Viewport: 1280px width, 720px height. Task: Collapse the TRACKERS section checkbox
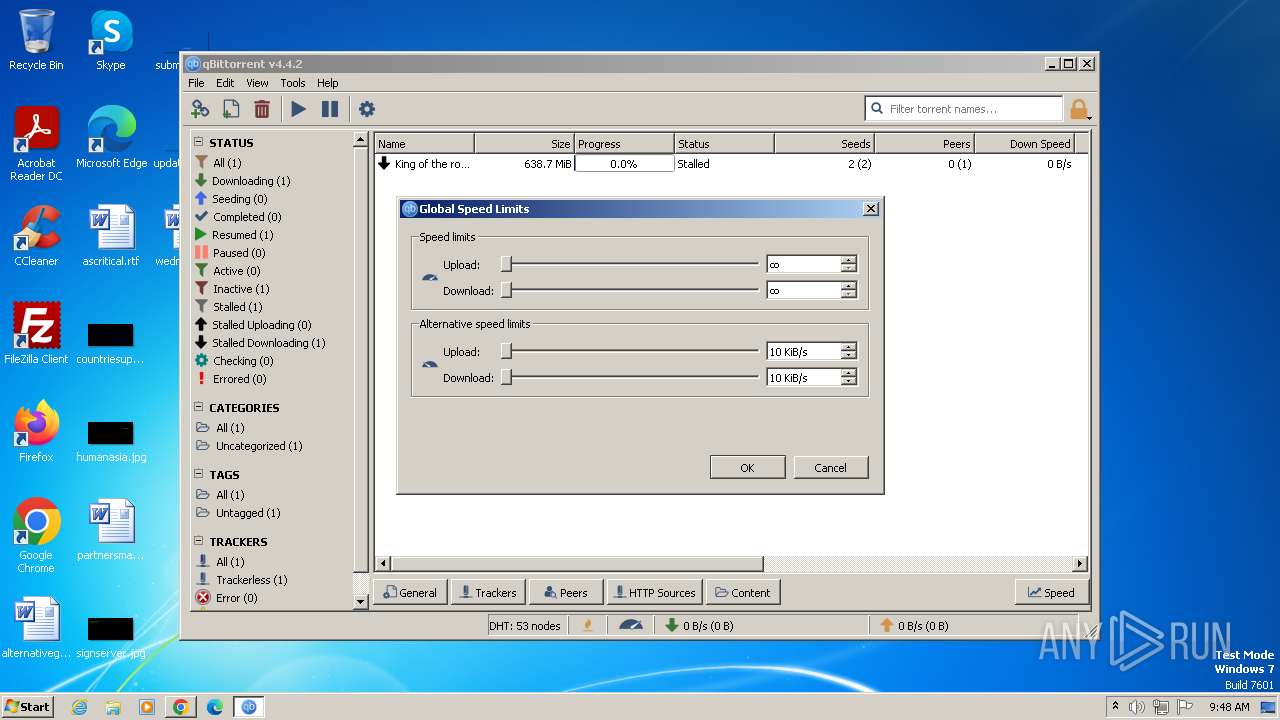199,541
